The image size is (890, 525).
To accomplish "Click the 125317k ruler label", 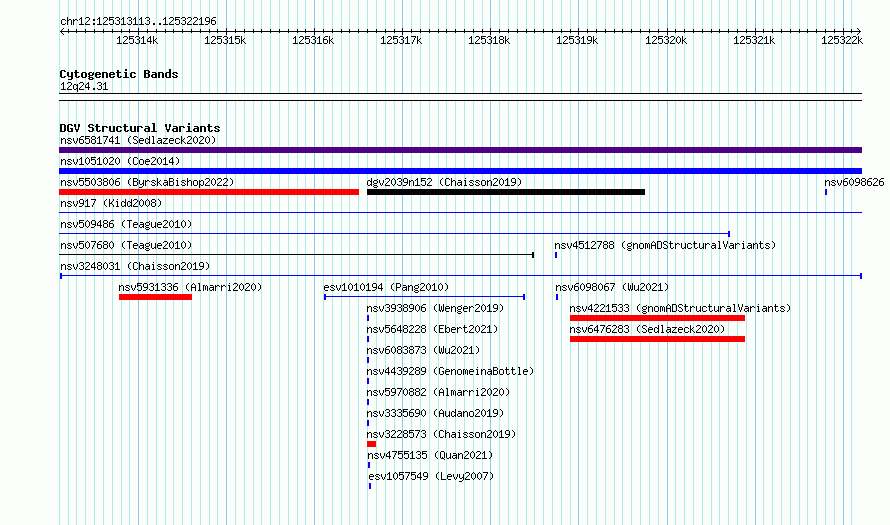I will point(401,40).
